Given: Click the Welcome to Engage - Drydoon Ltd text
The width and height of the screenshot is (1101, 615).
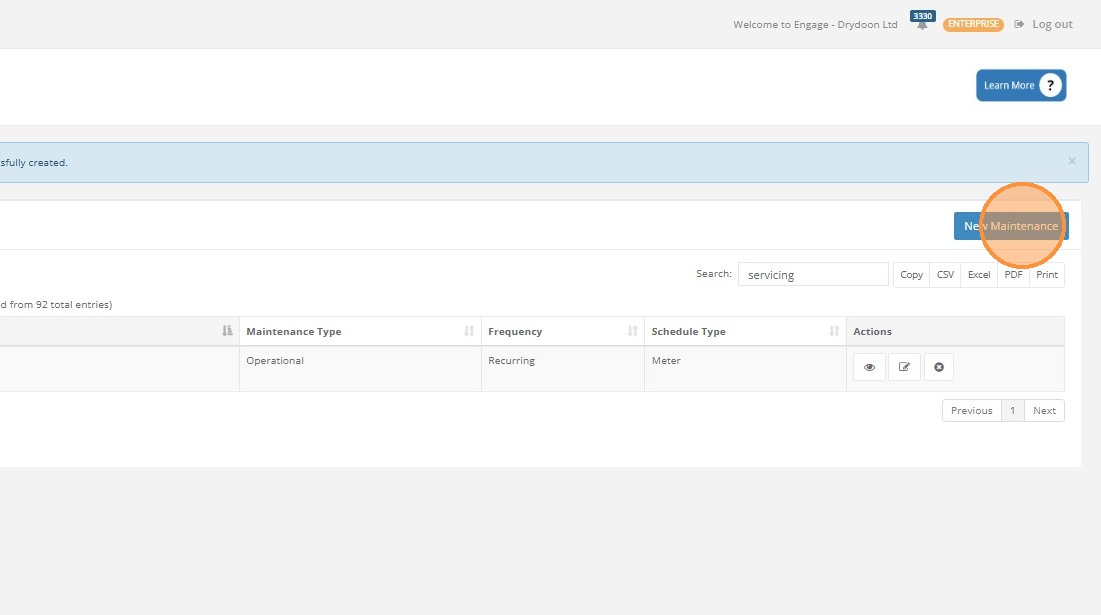Looking at the screenshot, I should 815,25.
